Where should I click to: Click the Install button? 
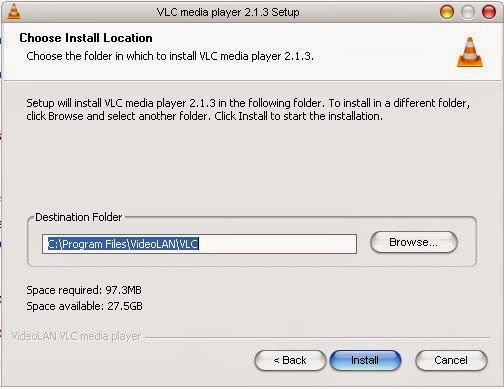tap(365, 360)
